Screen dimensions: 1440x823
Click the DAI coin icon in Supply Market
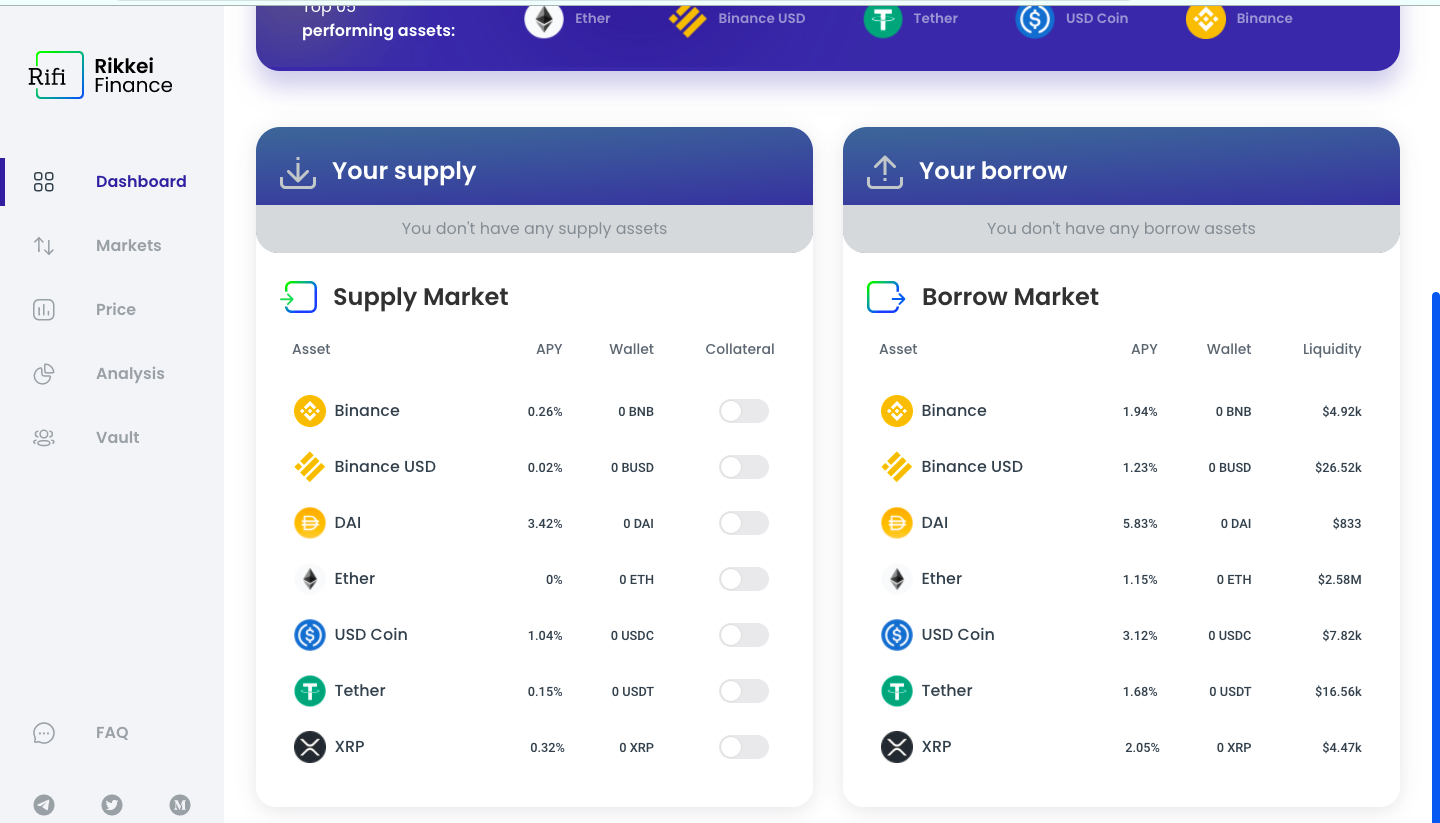(310, 523)
